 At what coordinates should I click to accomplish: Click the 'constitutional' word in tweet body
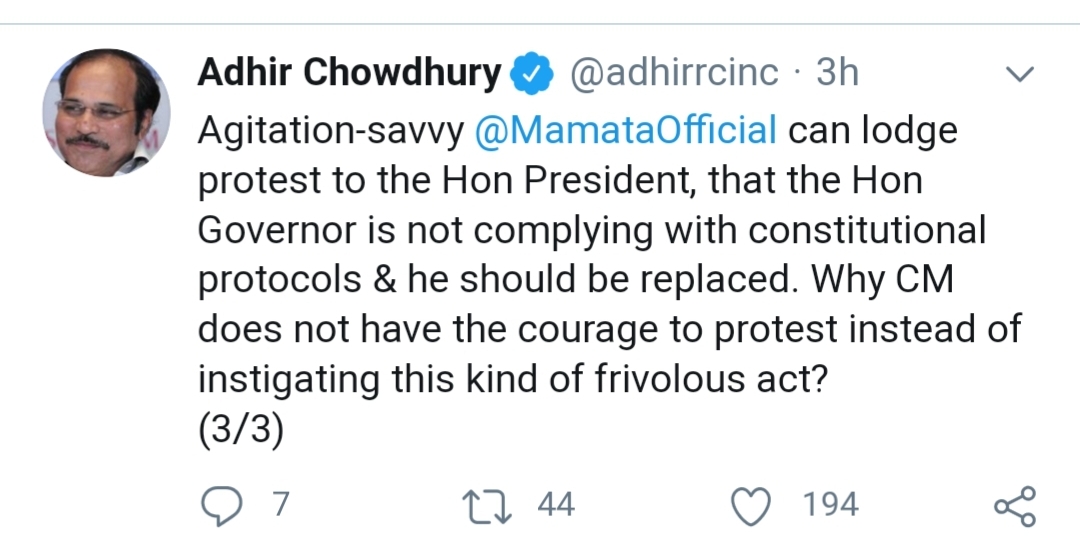tap(866, 230)
